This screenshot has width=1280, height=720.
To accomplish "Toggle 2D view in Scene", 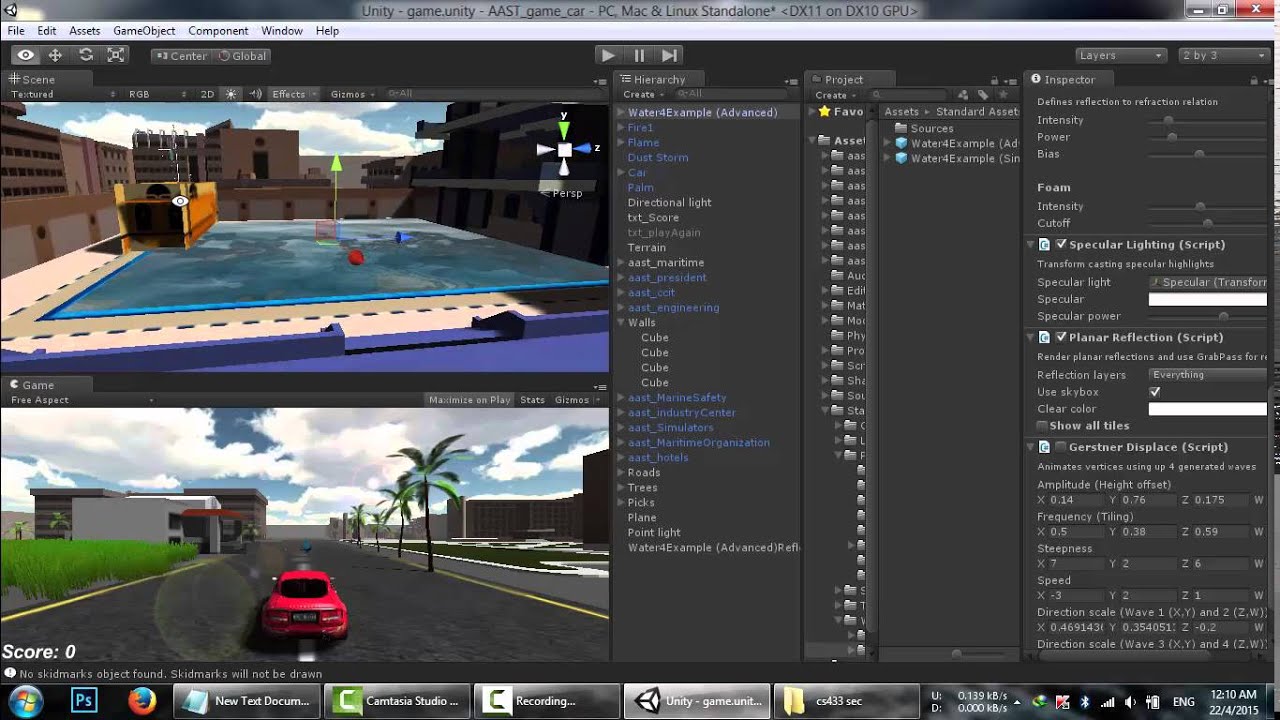I will pos(207,94).
